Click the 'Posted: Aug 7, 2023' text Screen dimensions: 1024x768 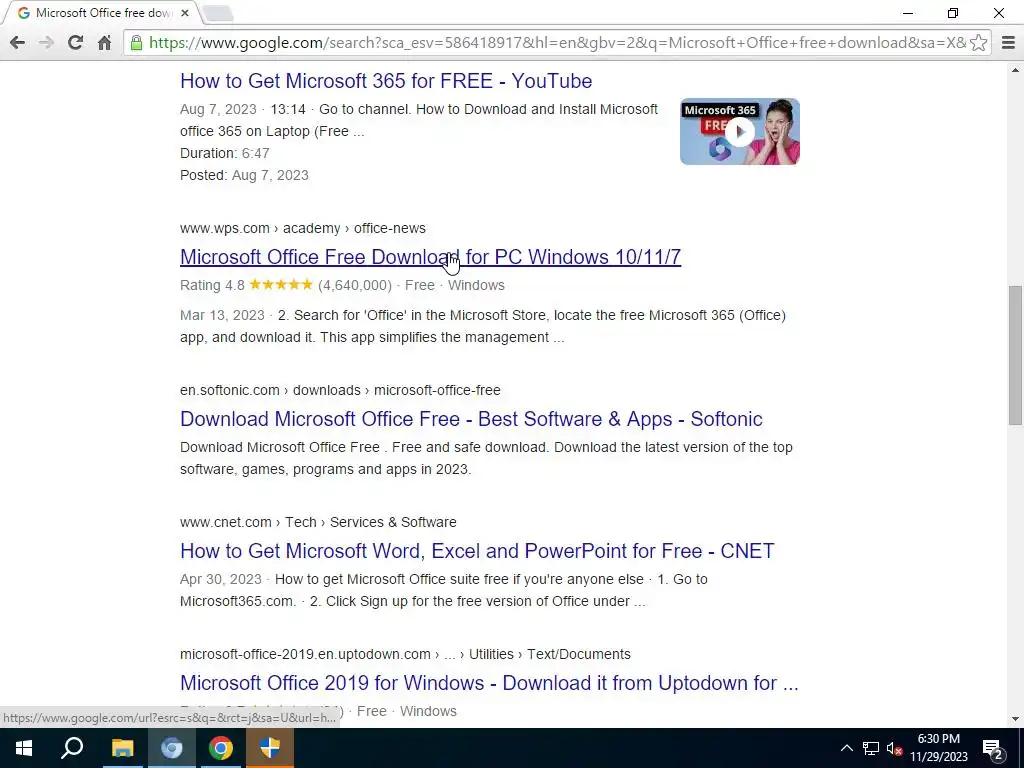click(244, 175)
